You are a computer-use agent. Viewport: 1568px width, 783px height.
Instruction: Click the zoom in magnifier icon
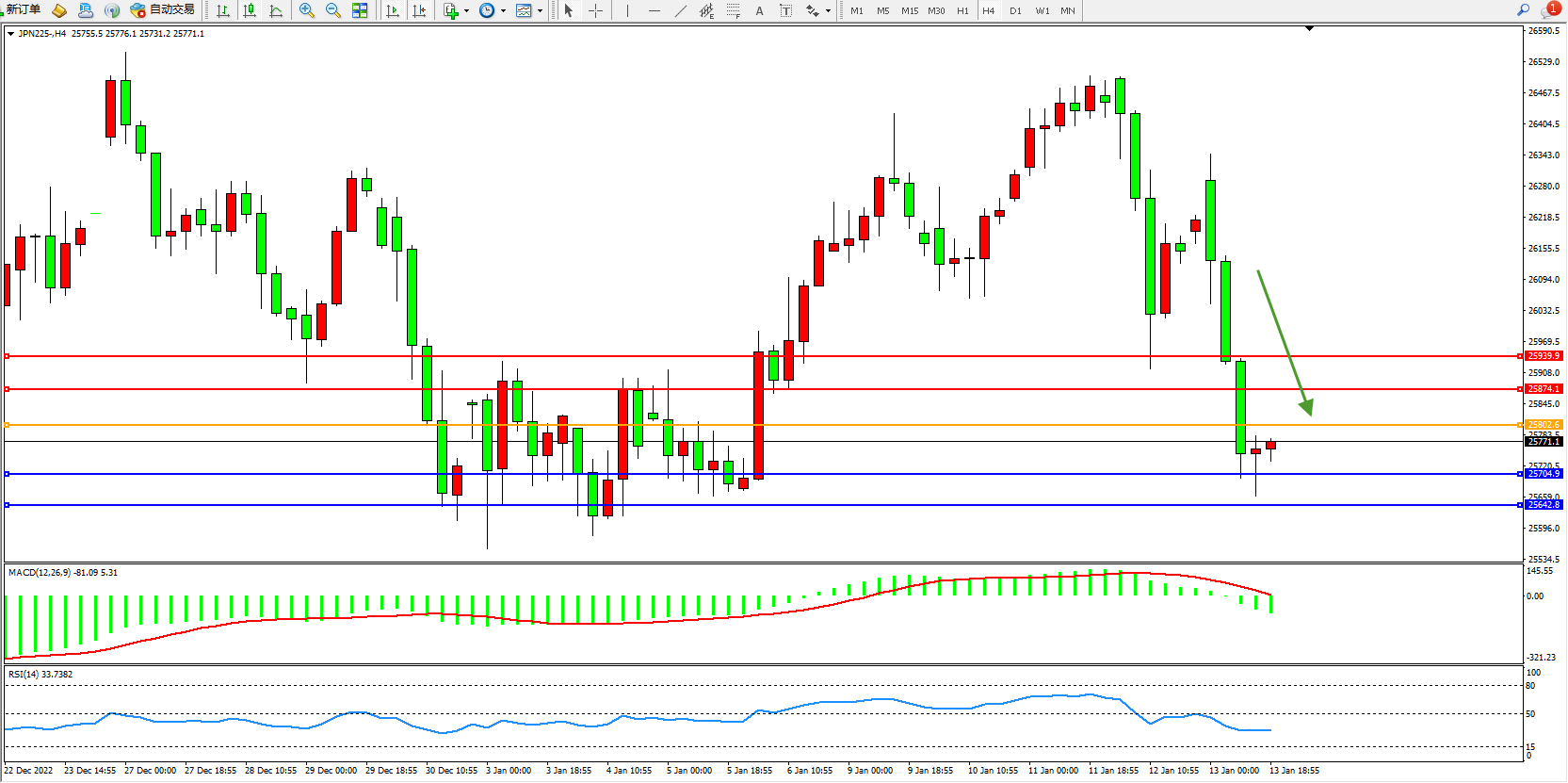tap(306, 10)
